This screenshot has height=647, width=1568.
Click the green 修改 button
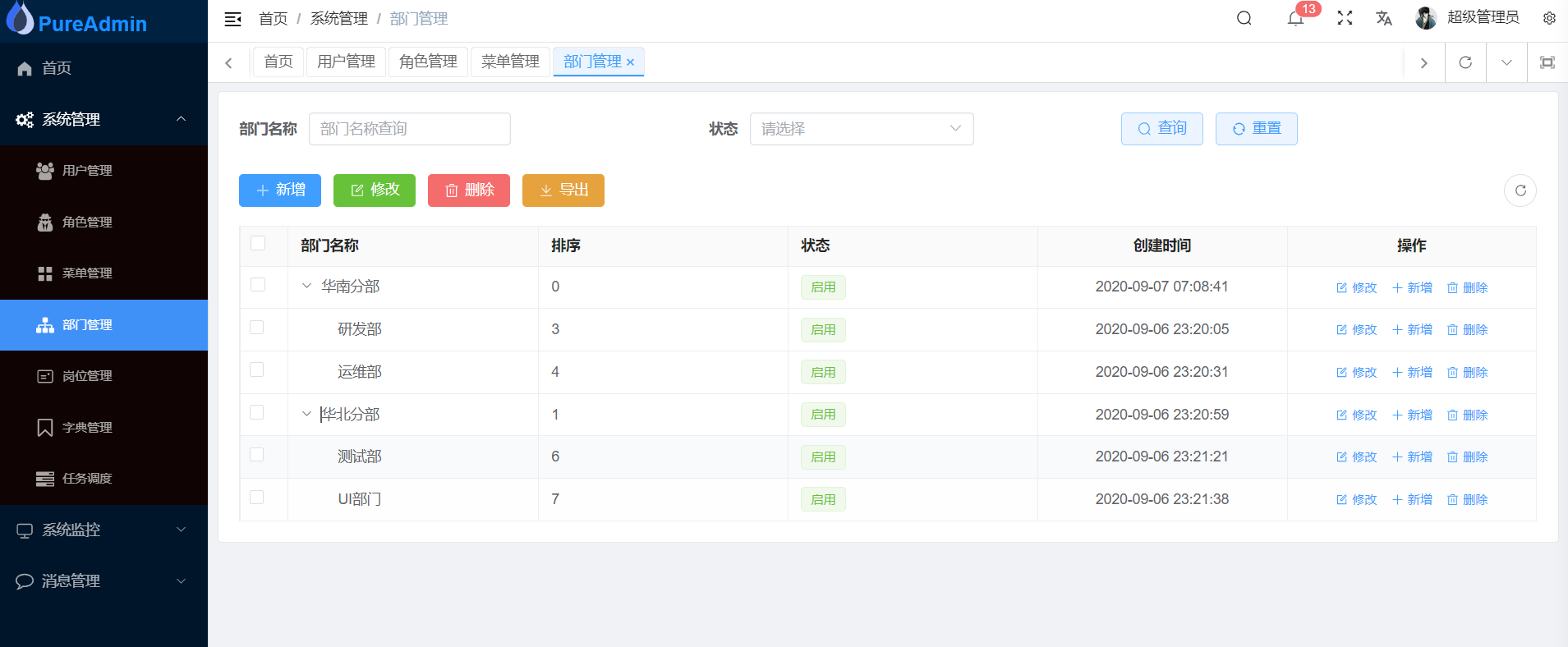[x=375, y=190]
